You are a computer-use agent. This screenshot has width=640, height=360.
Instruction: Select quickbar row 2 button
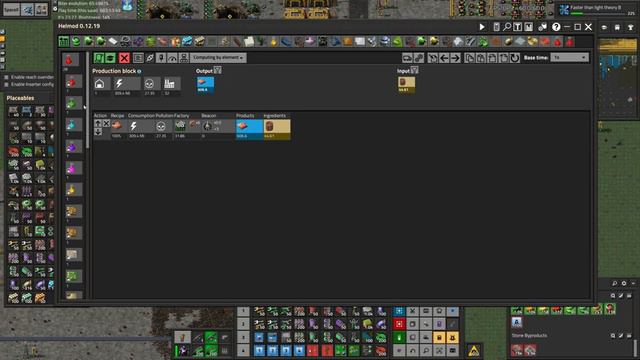click(243, 324)
